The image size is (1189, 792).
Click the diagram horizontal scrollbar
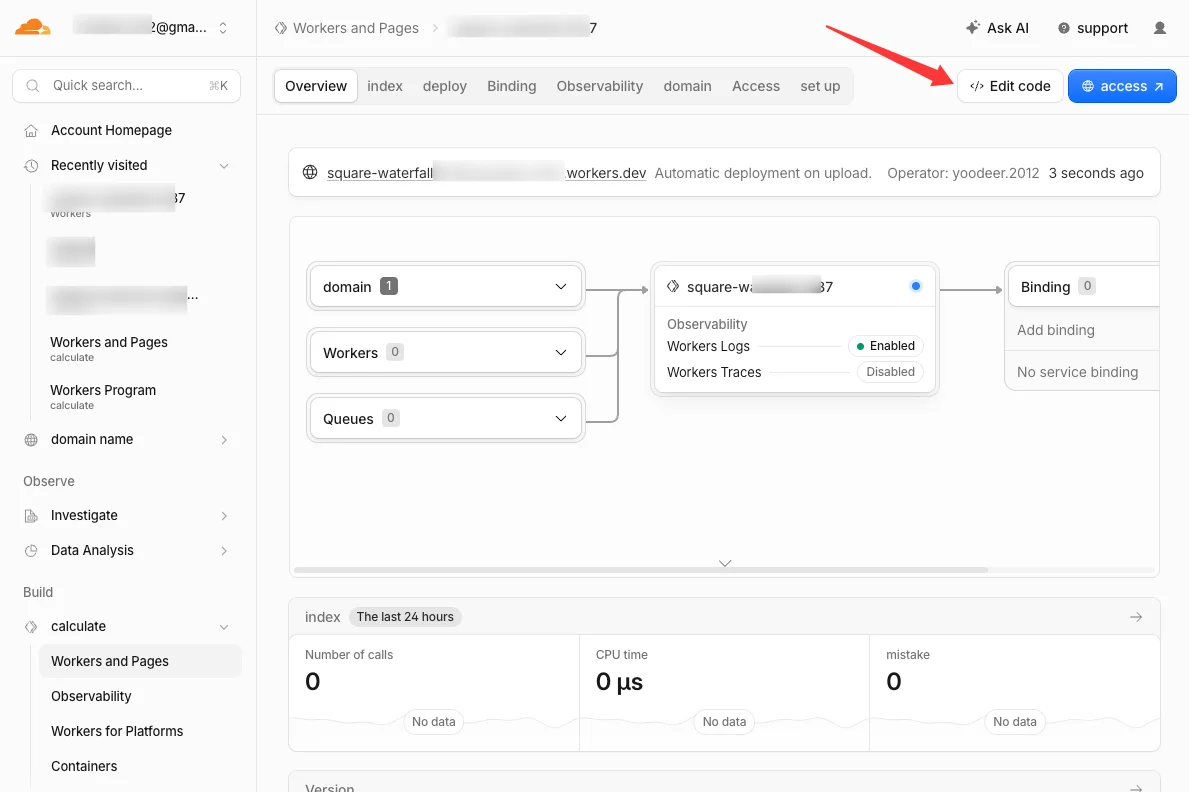pyautogui.click(x=641, y=570)
